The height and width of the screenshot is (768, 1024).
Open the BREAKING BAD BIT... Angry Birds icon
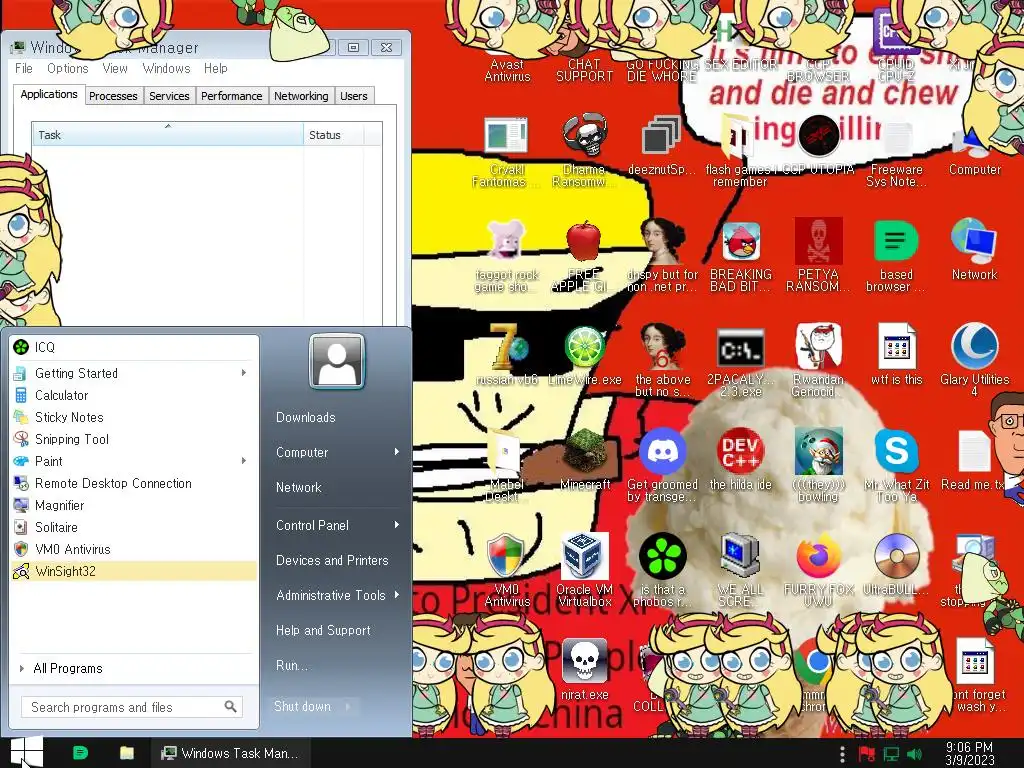[x=741, y=257]
